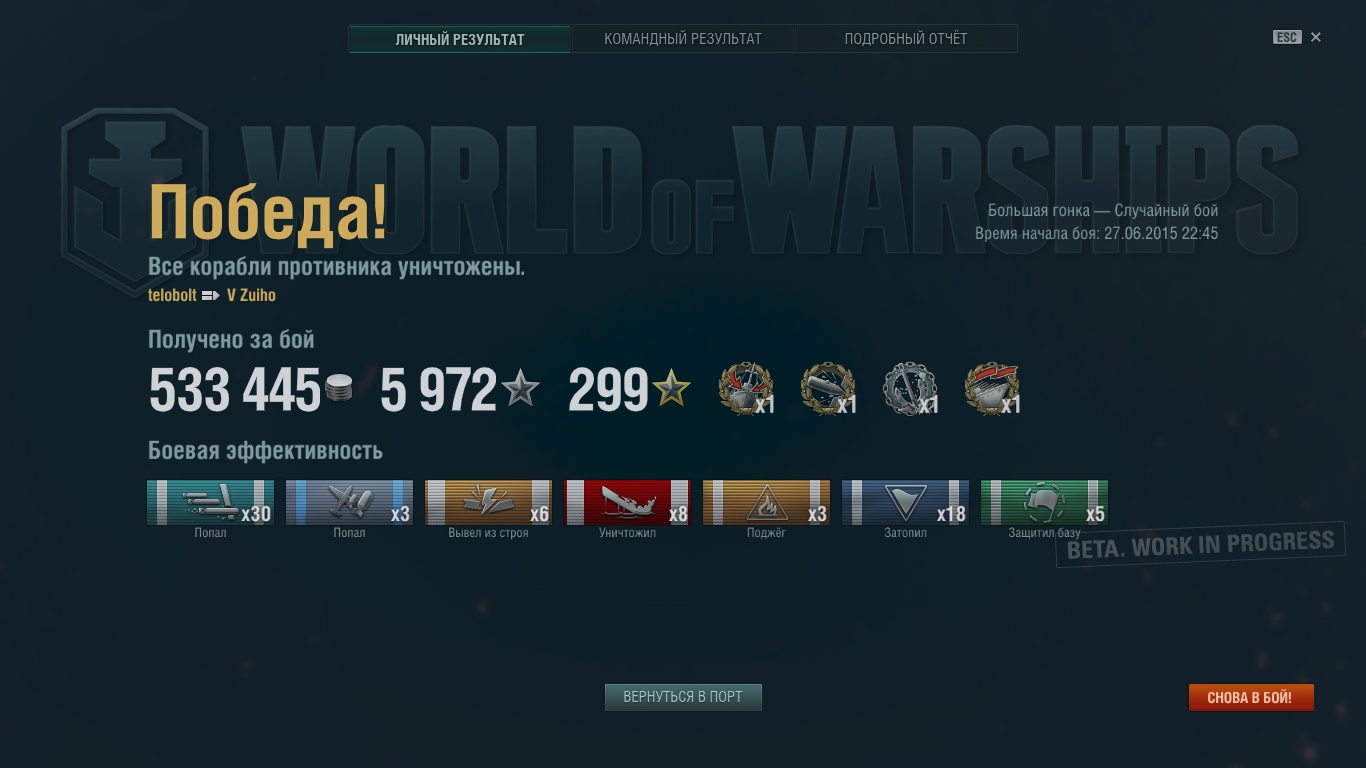The height and width of the screenshot is (768, 1366).
Task: Click the Затопил flooding ribbon x18
Action: [905, 502]
